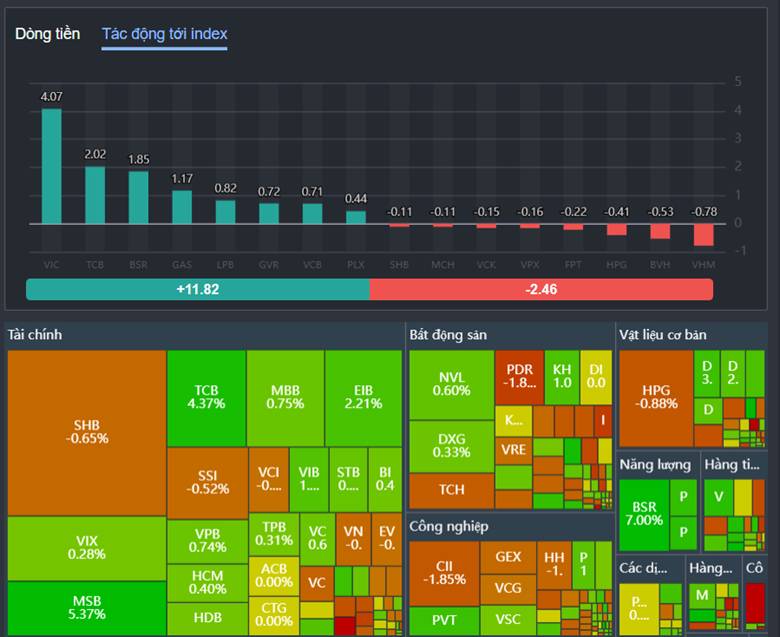Open the Bất động sản sector header
Viewport: 780px width, 637px height.
(448, 335)
